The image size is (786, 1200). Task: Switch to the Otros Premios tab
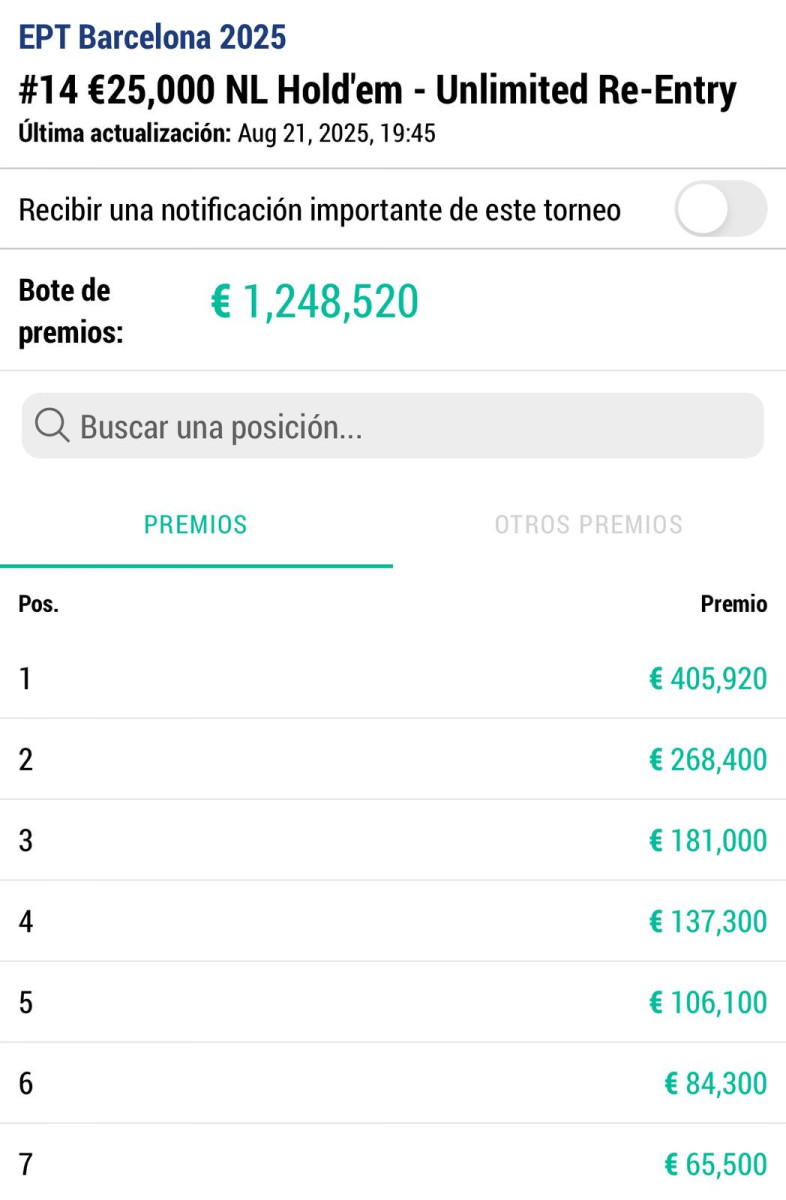[588, 525]
